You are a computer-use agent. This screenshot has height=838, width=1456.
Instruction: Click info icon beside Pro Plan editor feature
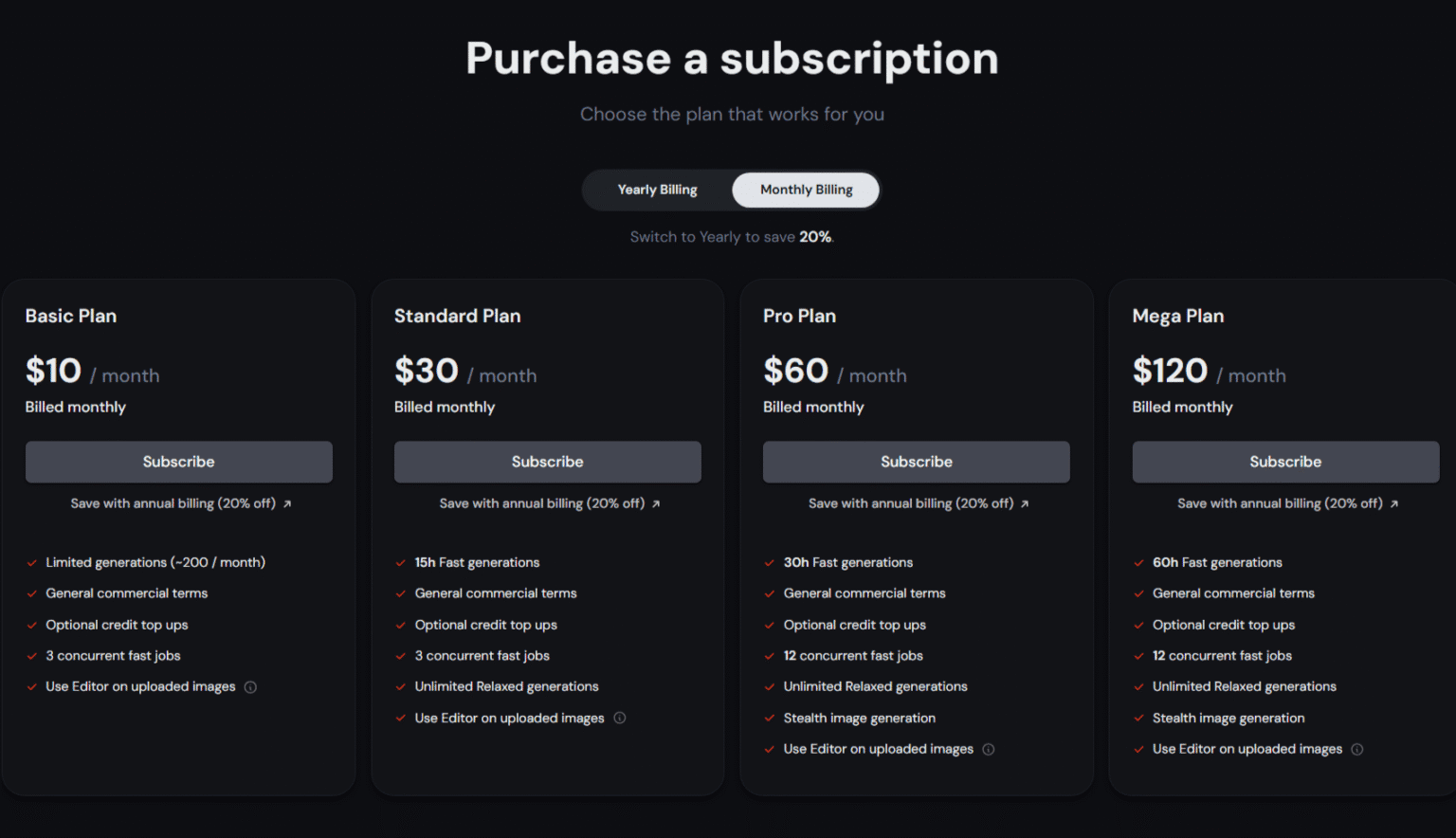[x=989, y=750]
